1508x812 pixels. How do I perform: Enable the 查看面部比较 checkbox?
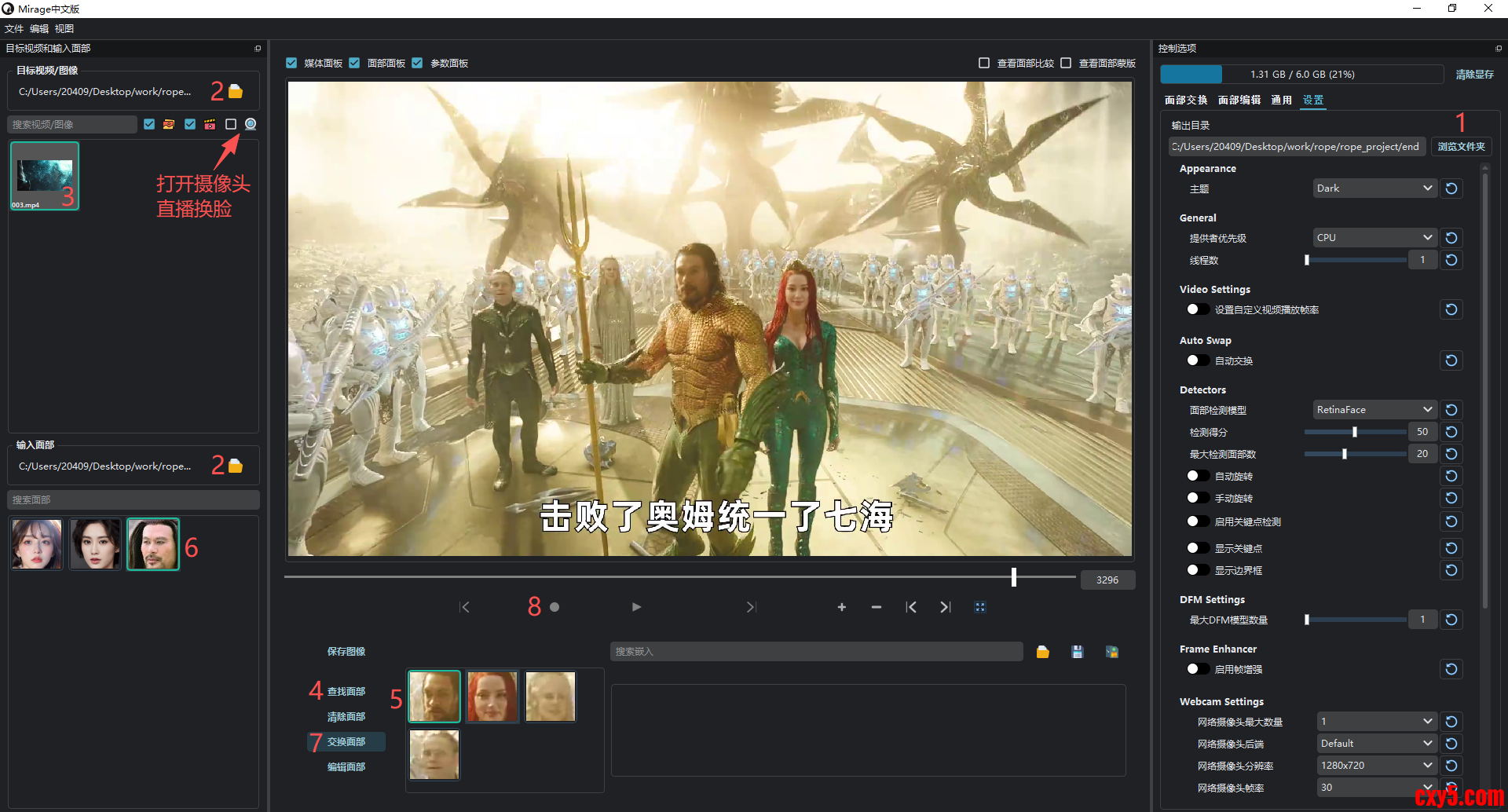(984, 63)
